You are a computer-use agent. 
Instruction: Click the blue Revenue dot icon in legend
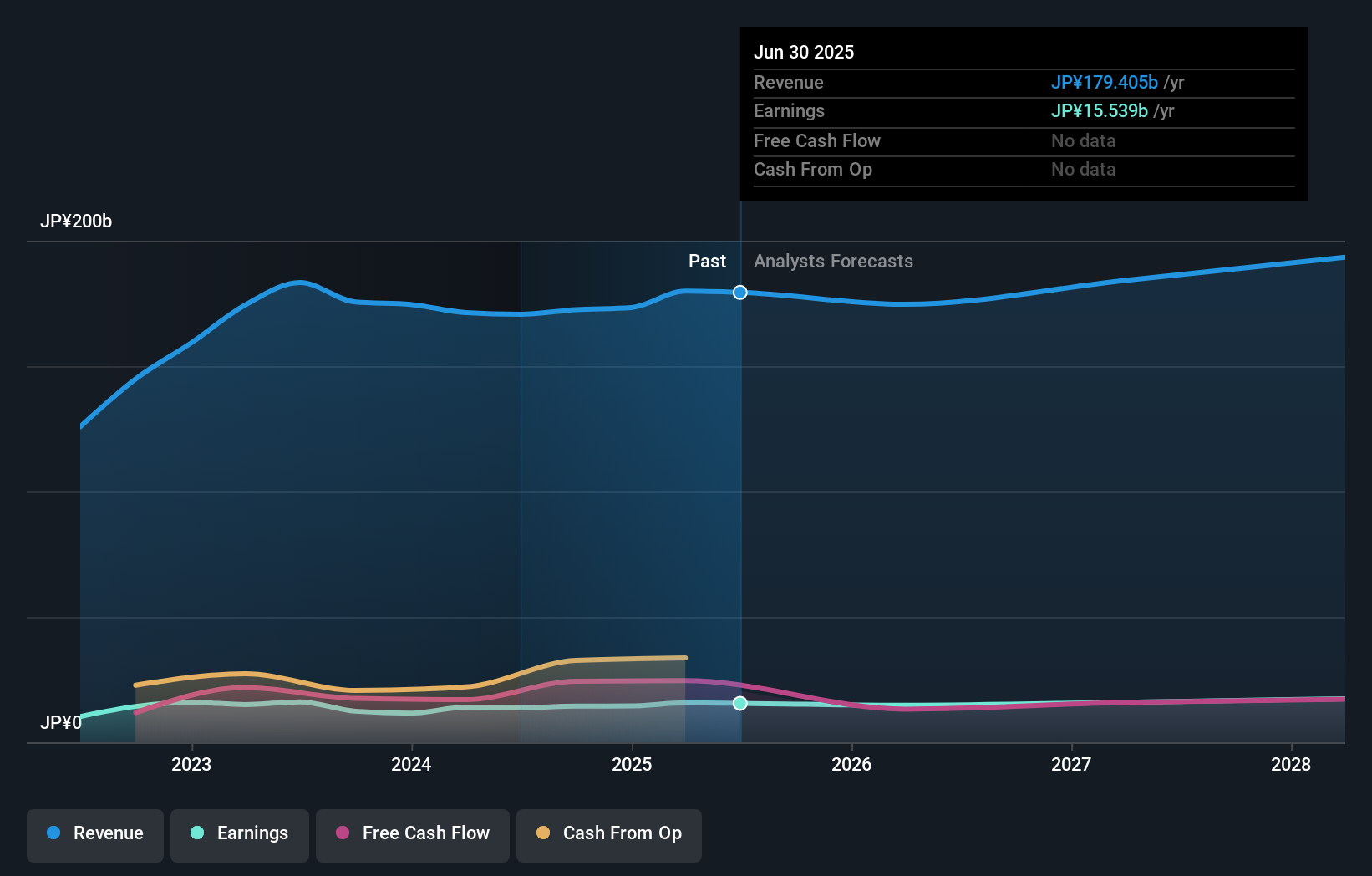pos(53,833)
